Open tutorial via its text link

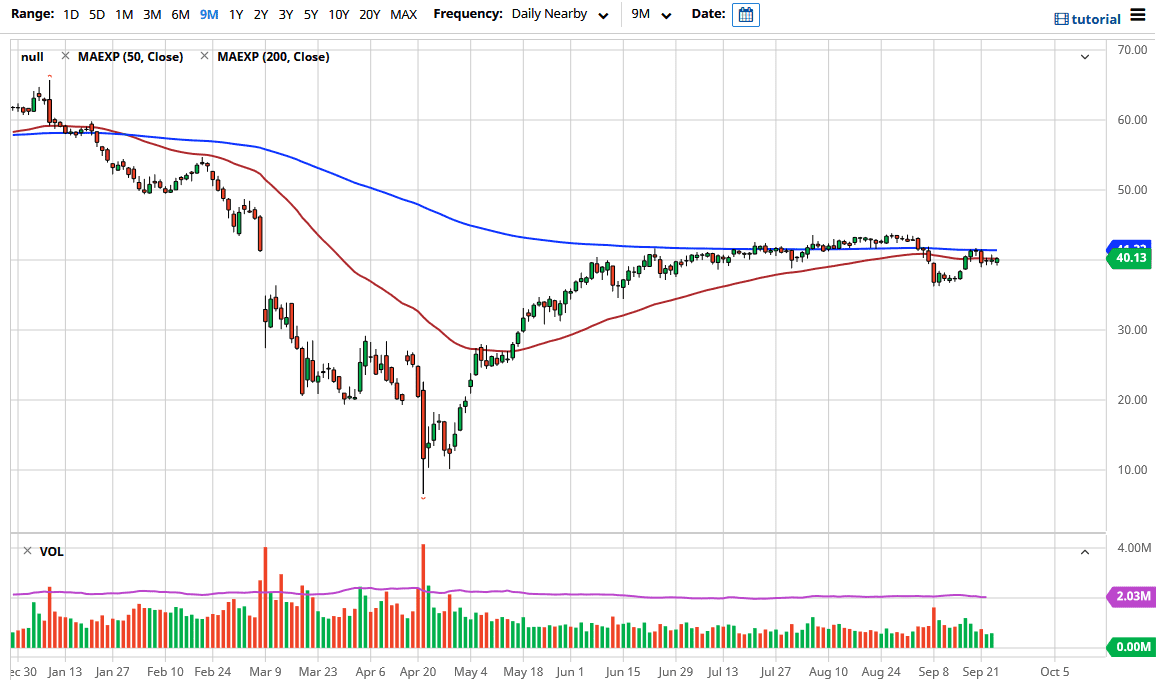[1095, 18]
